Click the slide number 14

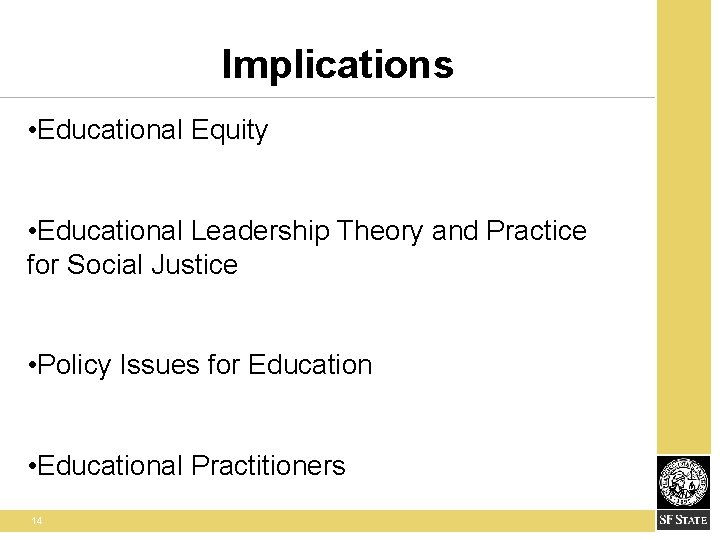pyautogui.click(x=37, y=521)
